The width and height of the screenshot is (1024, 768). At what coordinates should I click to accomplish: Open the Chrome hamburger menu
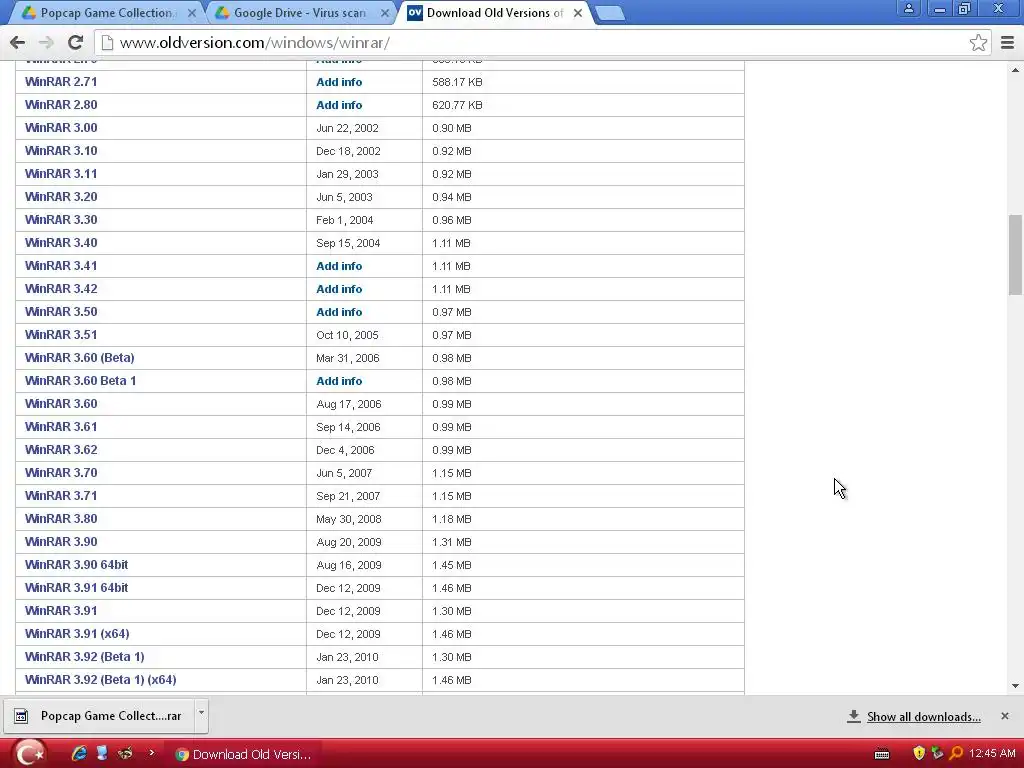pos(1007,42)
